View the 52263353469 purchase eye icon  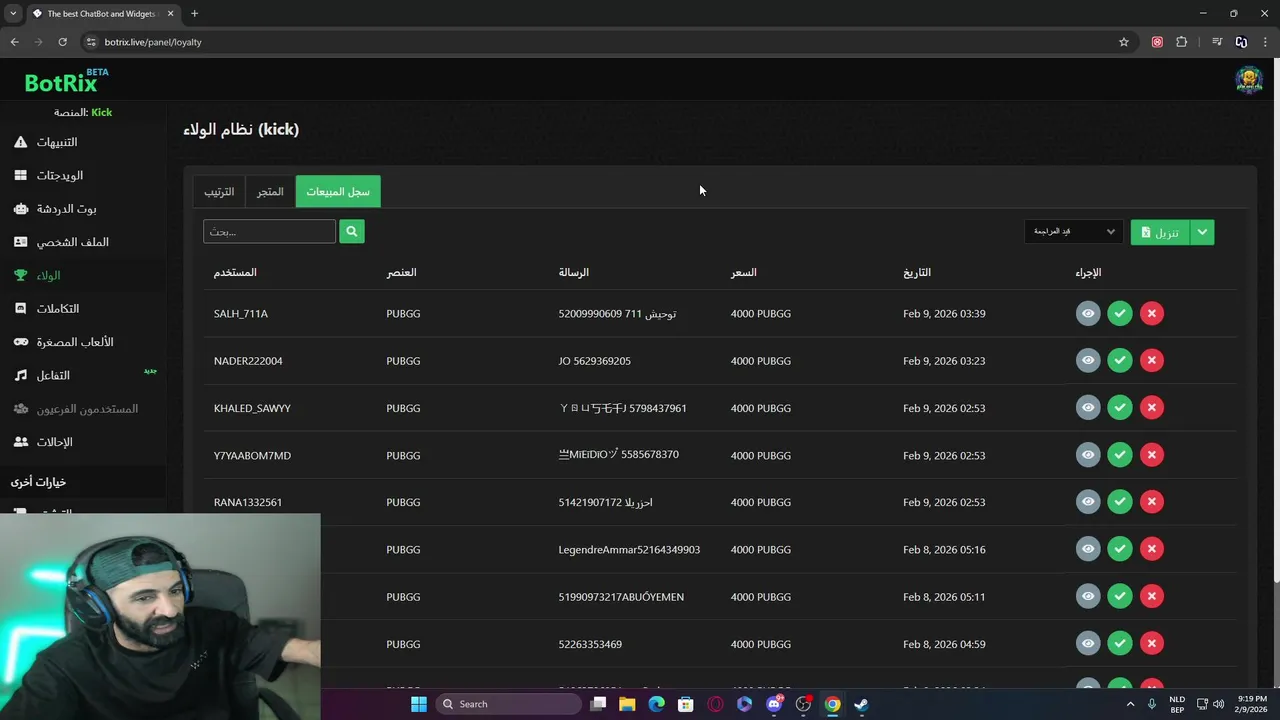(1088, 643)
